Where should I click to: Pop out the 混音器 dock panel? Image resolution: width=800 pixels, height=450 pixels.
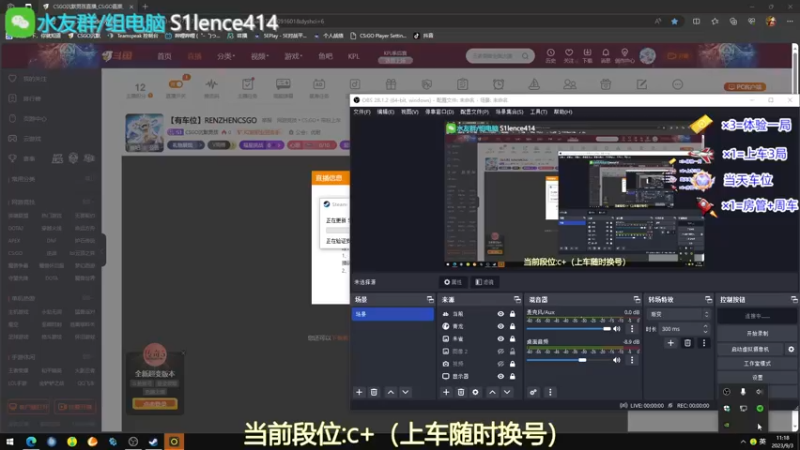pyautogui.click(x=637, y=299)
